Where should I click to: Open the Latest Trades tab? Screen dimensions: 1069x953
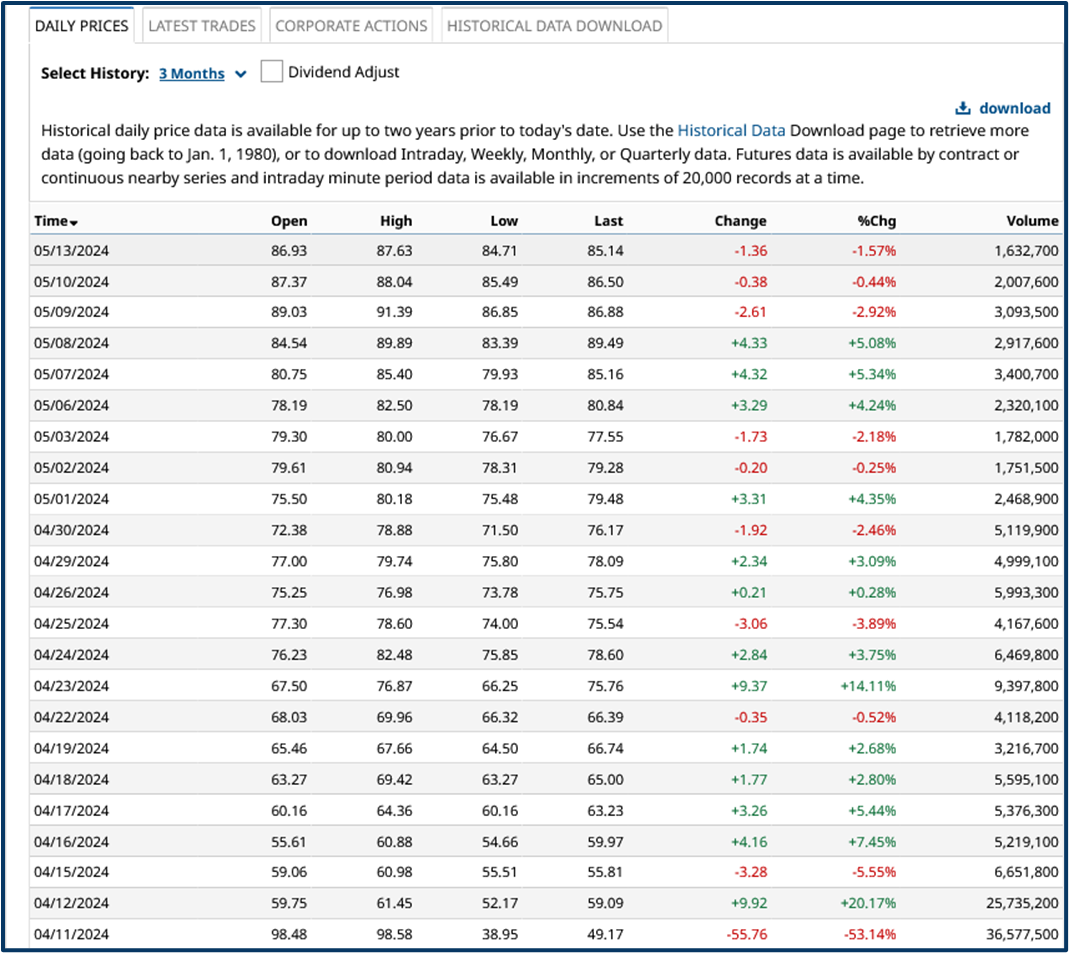(x=202, y=26)
